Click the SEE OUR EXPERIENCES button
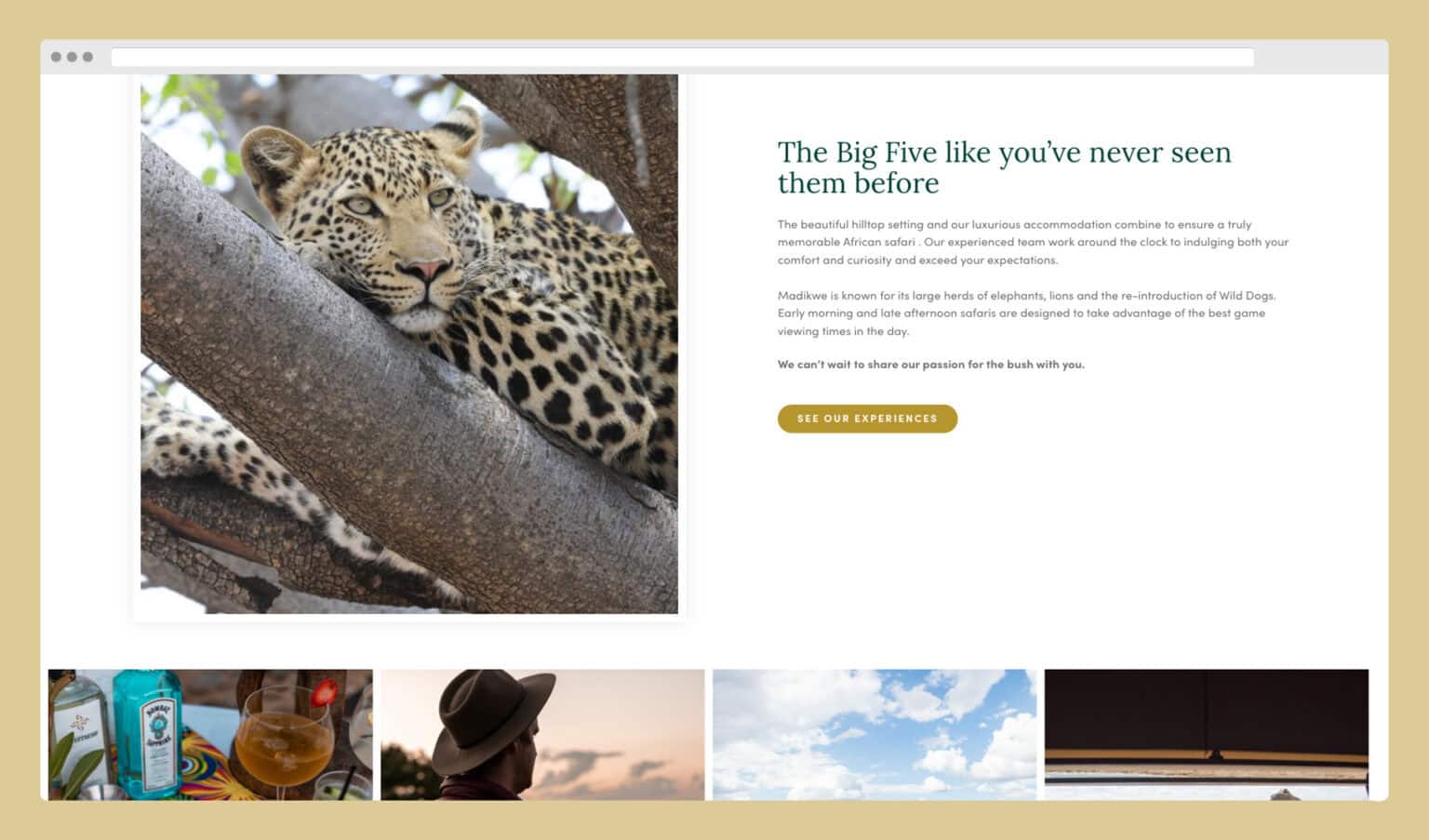The height and width of the screenshot is (840, 1429). pos(867,419)
